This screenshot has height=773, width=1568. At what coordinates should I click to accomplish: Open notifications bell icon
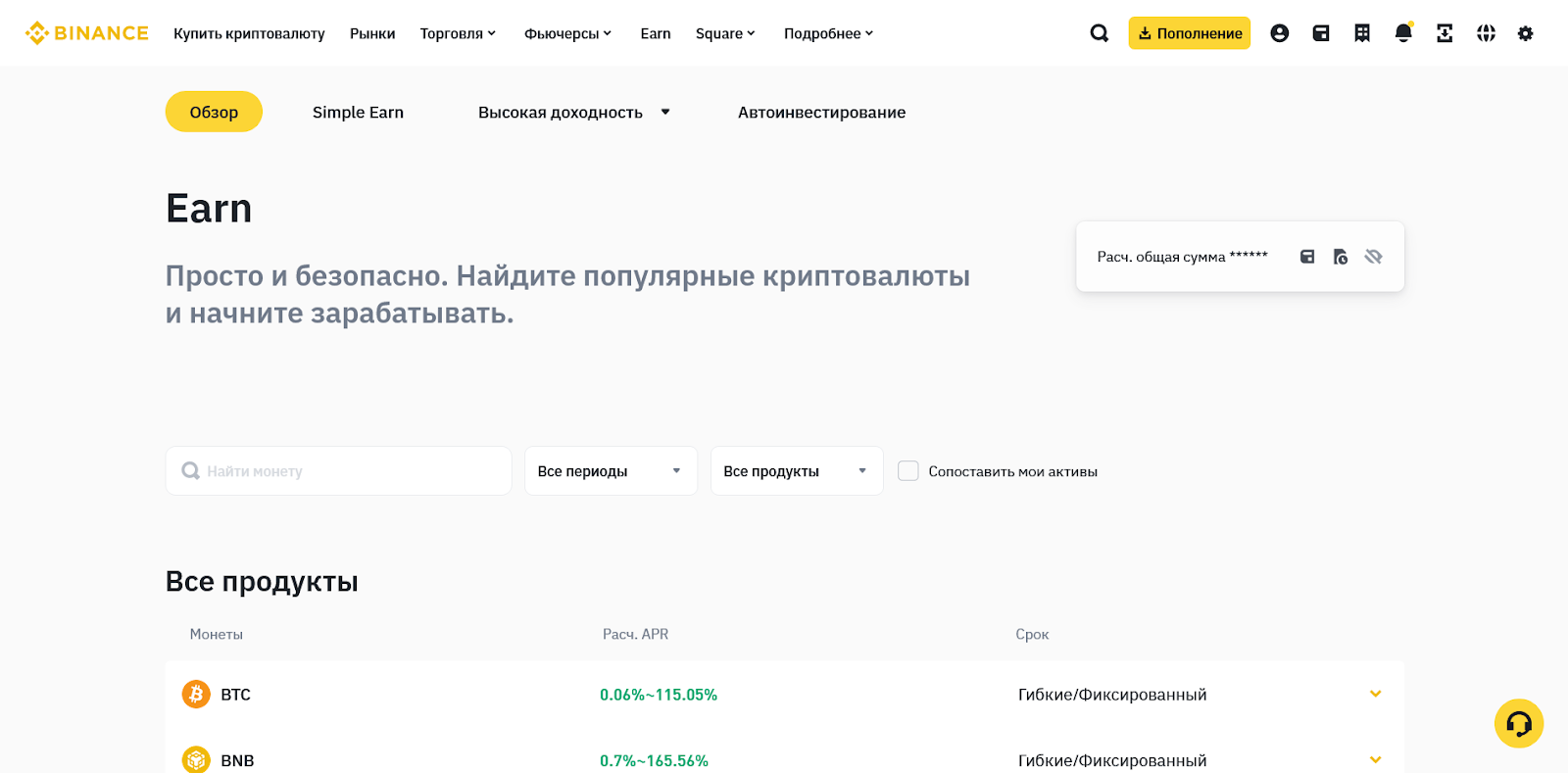click(x=1403, y=33)
